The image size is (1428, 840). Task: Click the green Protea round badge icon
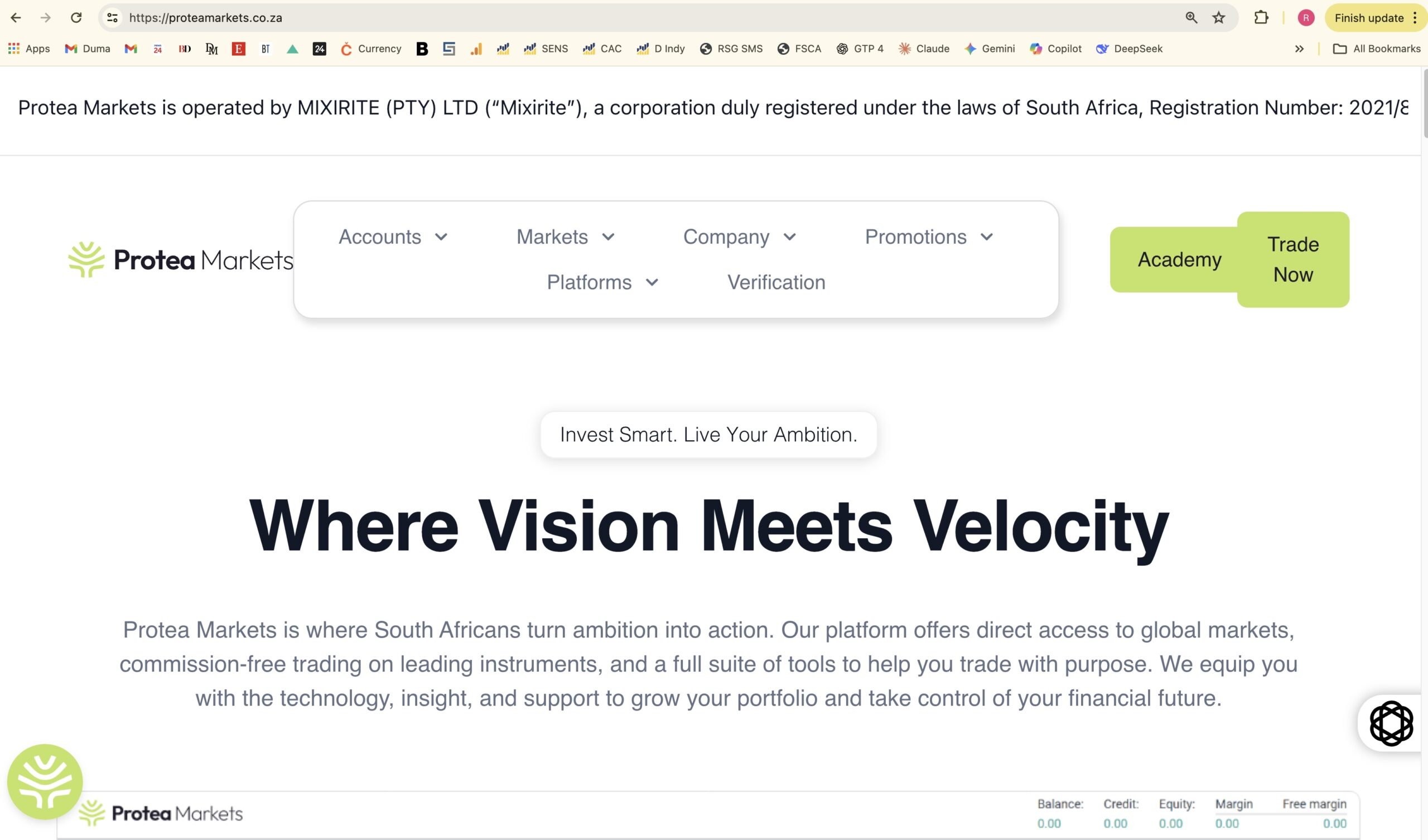[45, 781]
